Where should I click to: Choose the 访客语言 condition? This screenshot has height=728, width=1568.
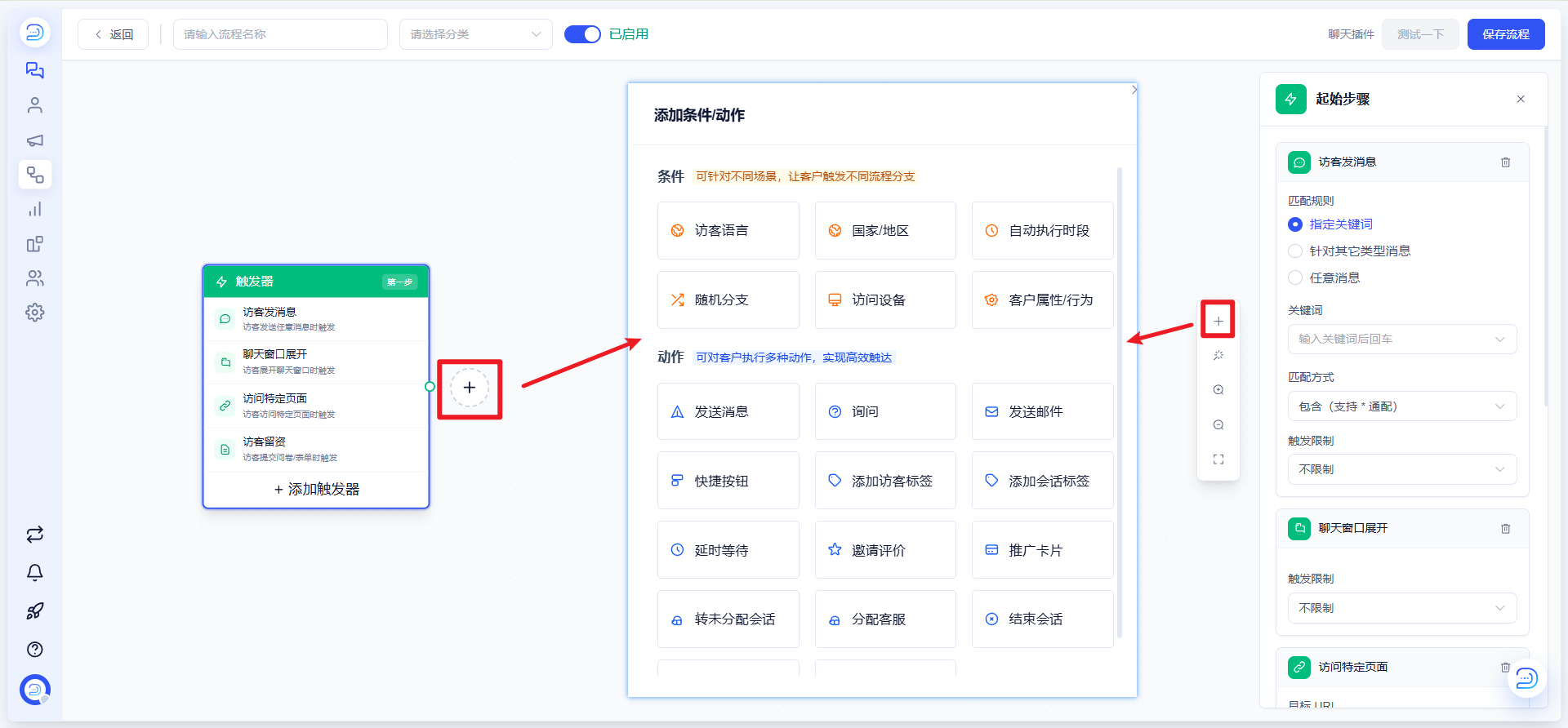pyautogui.click(x=728, y=231)
